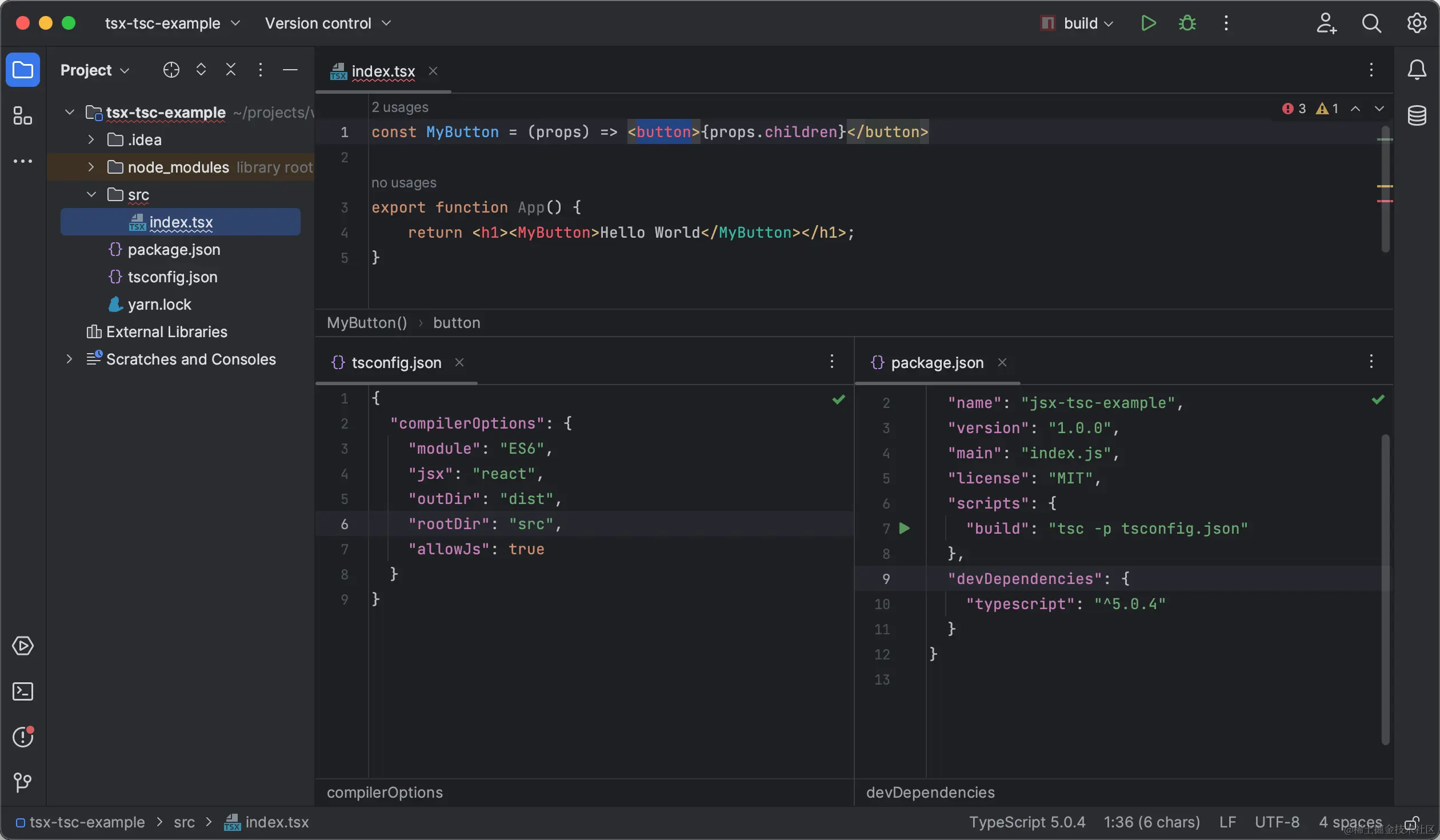Expand the node_modules folder
Viewport: 1440px width, 840px height.
(91, 167)
